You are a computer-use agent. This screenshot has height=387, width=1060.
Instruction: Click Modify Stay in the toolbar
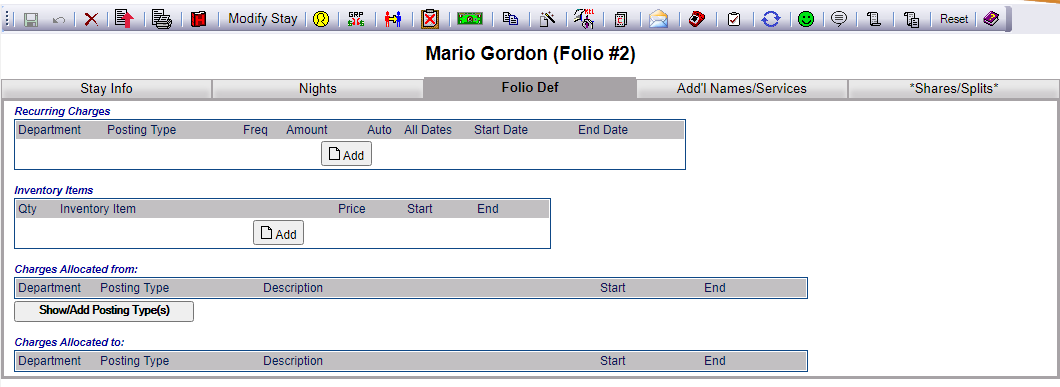pyautogui.click(x=263, y=19)
